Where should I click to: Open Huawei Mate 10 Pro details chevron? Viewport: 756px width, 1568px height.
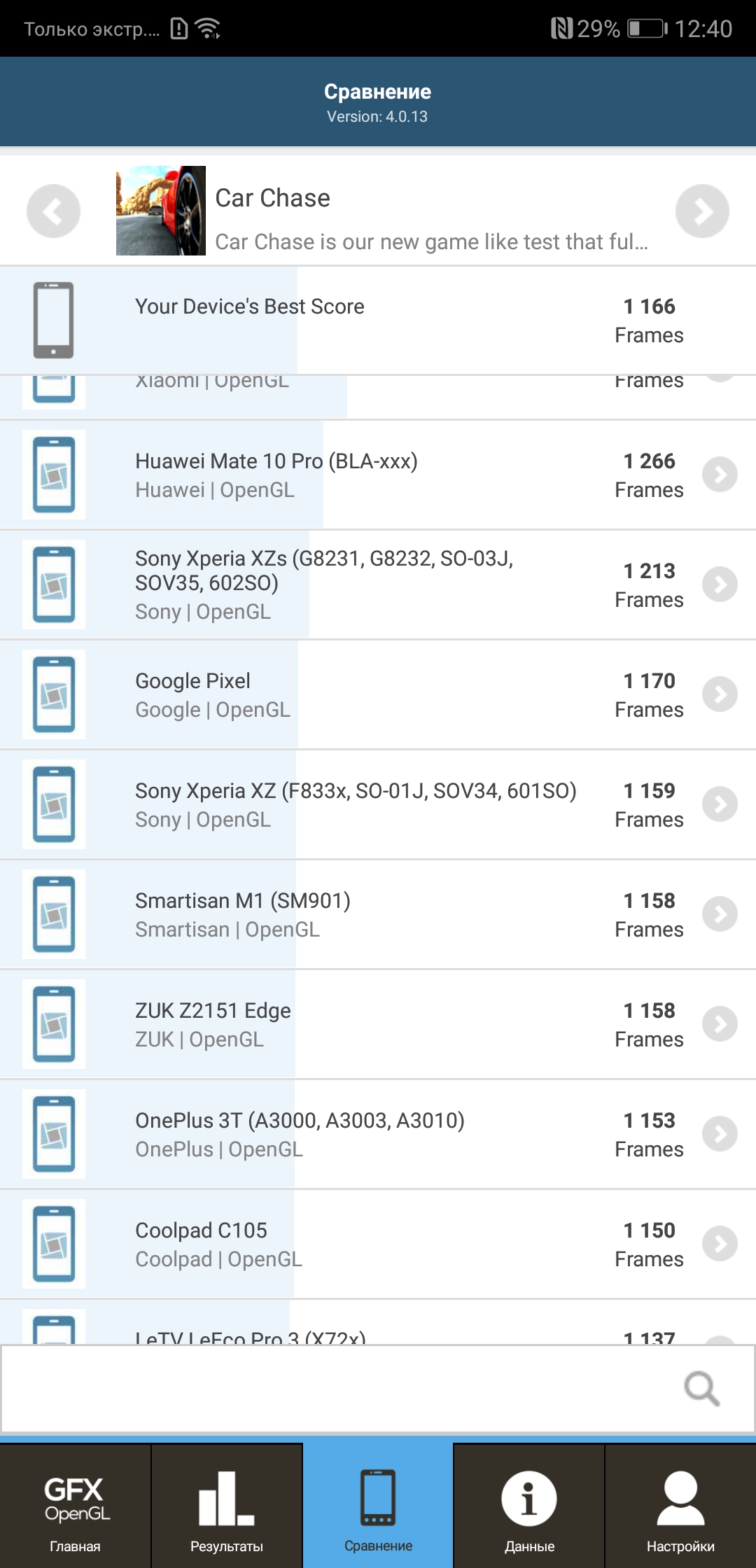click(720, 475)
